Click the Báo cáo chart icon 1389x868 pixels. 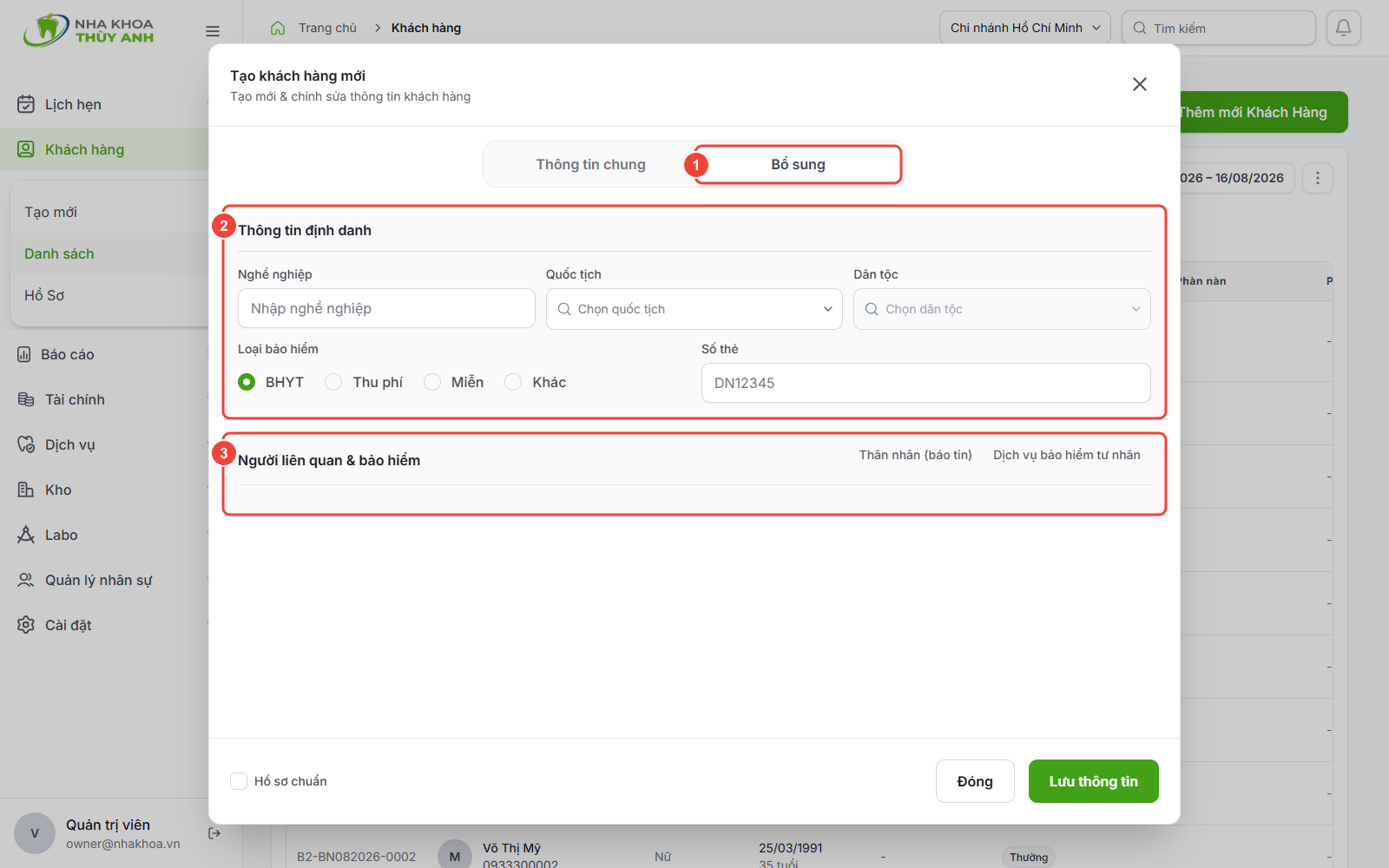click(x=24, y=354)
